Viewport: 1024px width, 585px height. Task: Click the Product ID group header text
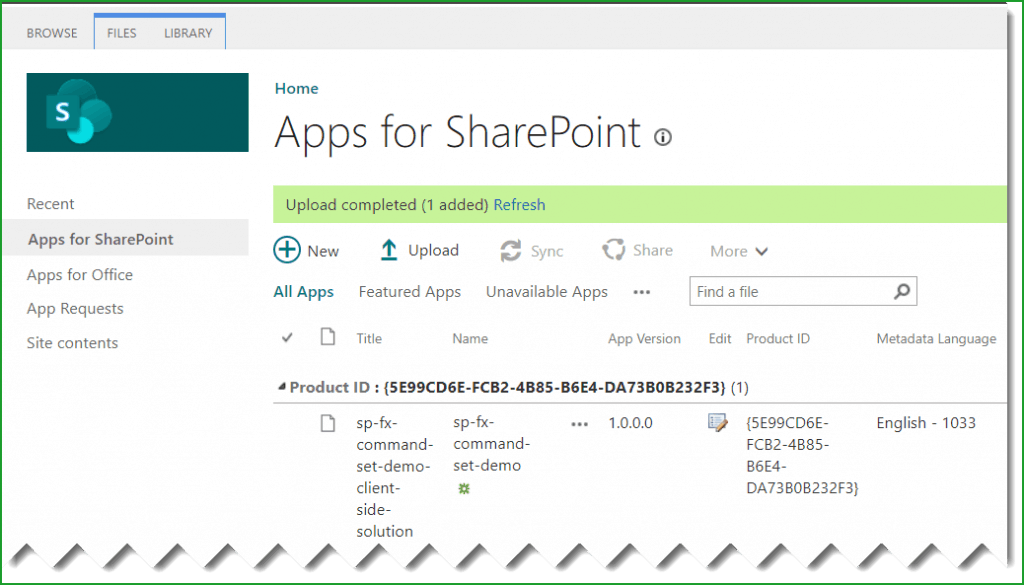(x=507, y=388)
